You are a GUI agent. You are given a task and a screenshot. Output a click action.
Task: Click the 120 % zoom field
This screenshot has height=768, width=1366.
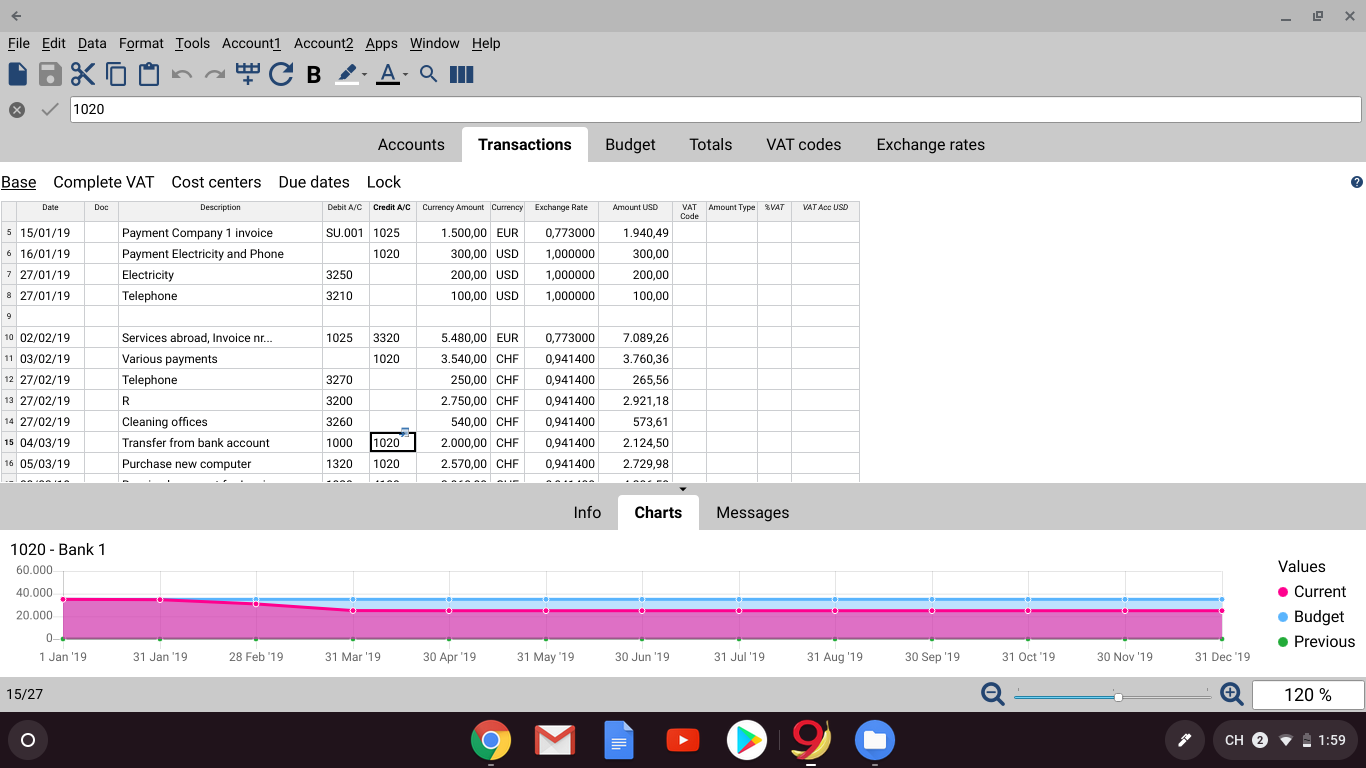pos(1308,695)
